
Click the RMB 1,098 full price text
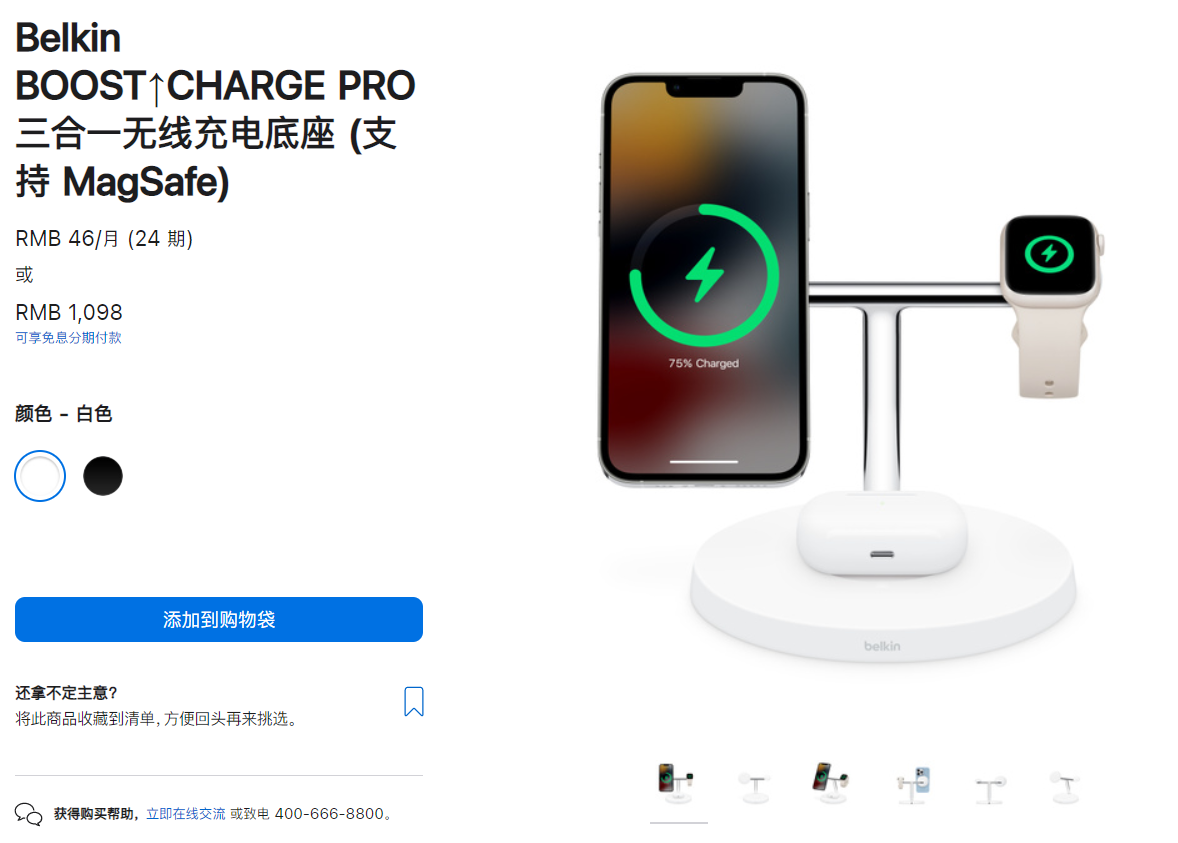[x=69, y=312]
